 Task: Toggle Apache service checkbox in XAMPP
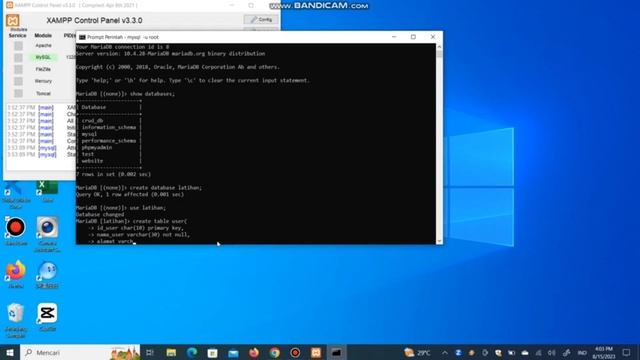[x=18, y=46]
